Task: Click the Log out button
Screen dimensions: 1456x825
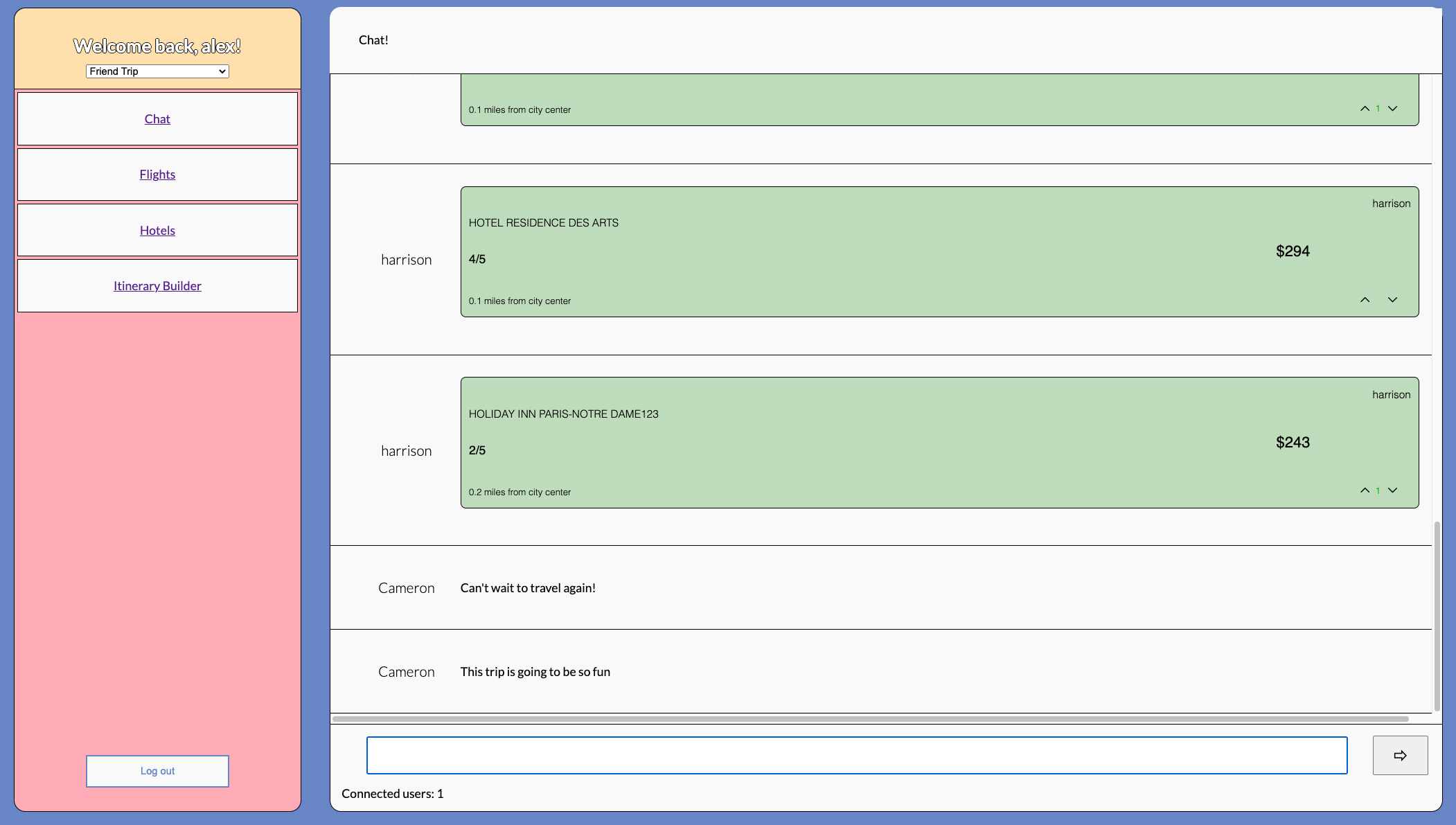Action: [x=157, y=771]
